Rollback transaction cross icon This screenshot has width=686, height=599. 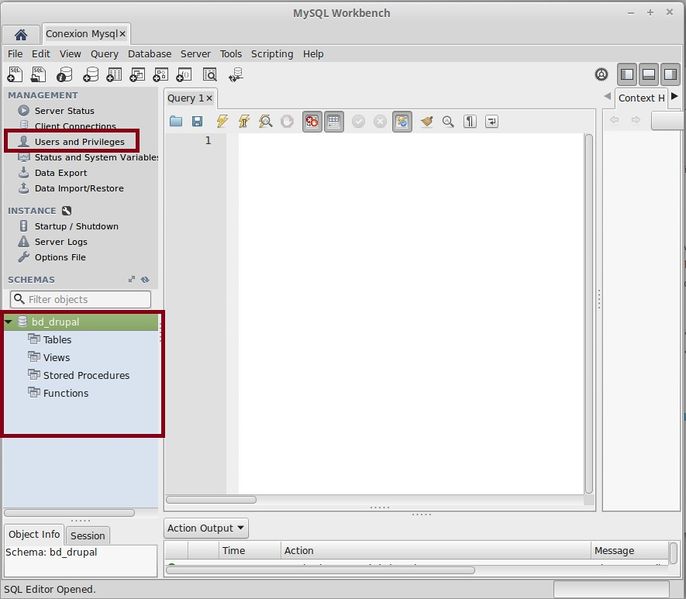[x=380, y=121]
